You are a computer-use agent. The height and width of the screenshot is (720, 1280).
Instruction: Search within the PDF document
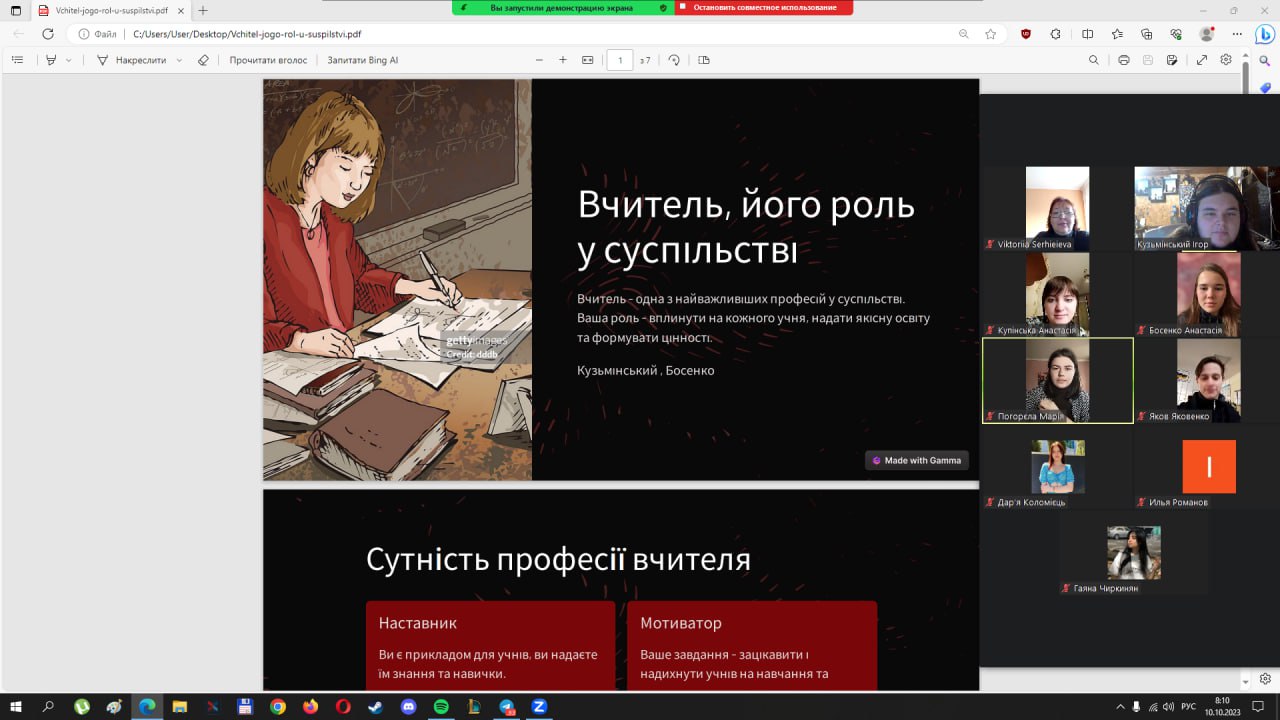click(1093, 60)
